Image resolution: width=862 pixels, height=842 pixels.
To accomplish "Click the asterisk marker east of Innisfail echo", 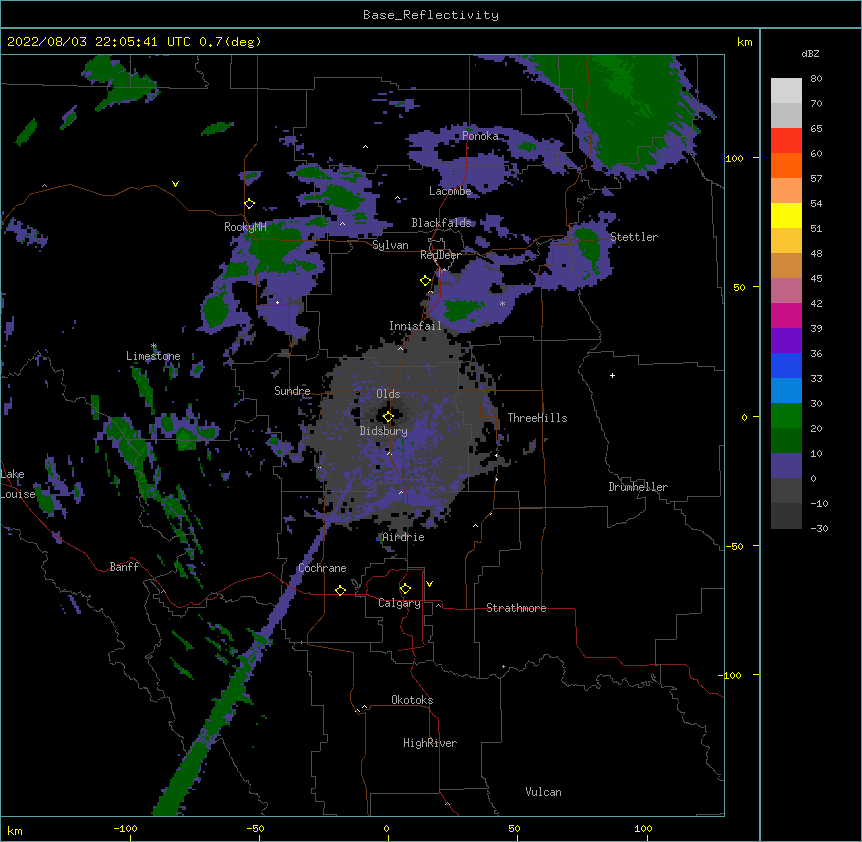I will pyautogui.click(x=502, y=304).
